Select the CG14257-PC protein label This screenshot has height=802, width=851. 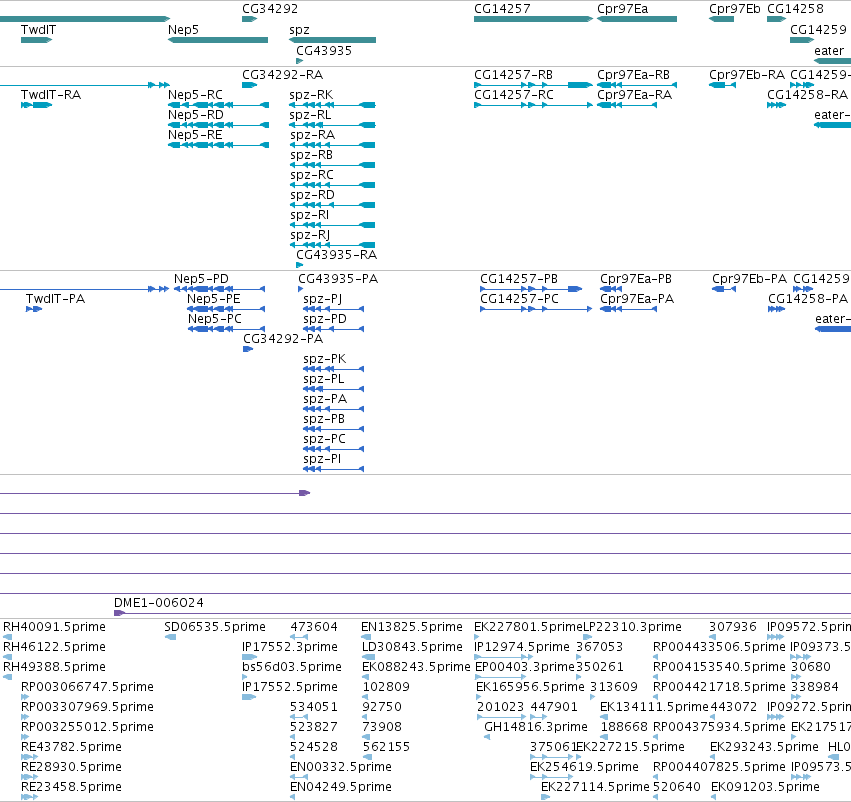(519, 299)
